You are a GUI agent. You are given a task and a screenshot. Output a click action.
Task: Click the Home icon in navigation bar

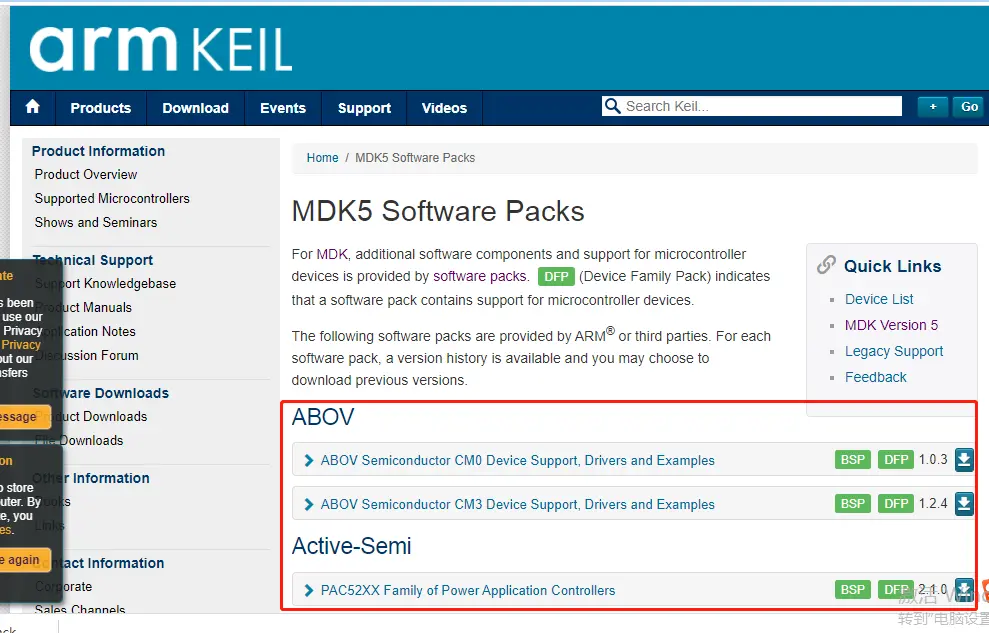point(33,107)
